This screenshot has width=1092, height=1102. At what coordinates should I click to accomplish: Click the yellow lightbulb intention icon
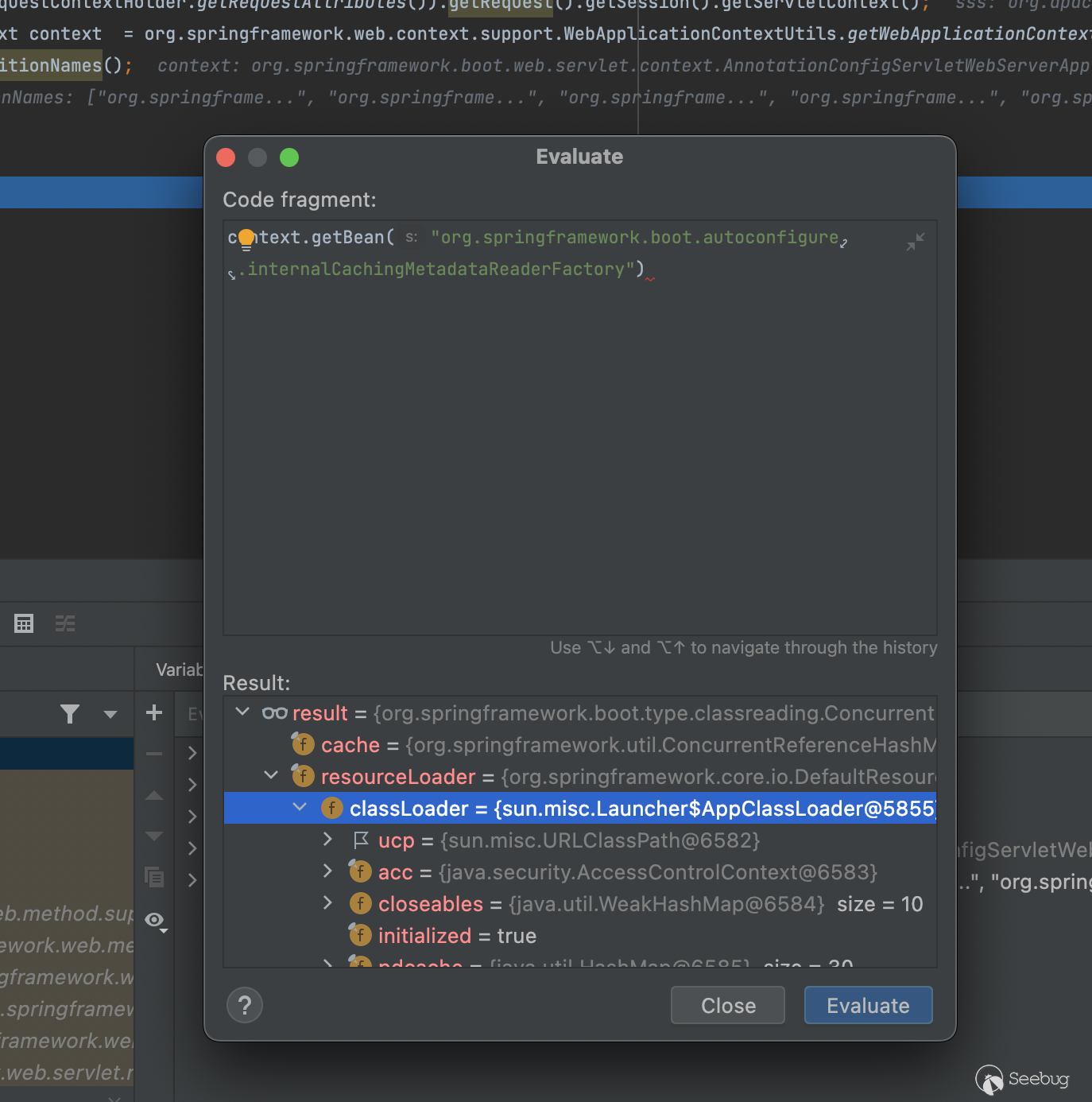click(x=246, y=238)
